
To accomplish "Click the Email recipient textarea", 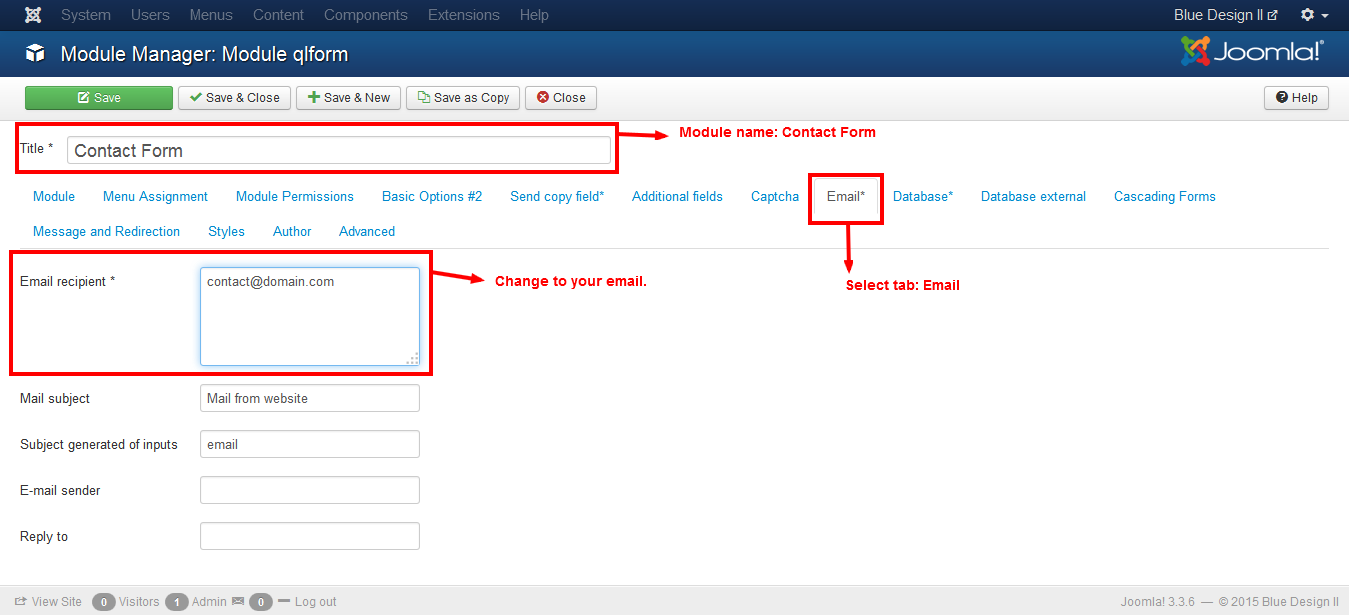I will [x=309, y=315].
